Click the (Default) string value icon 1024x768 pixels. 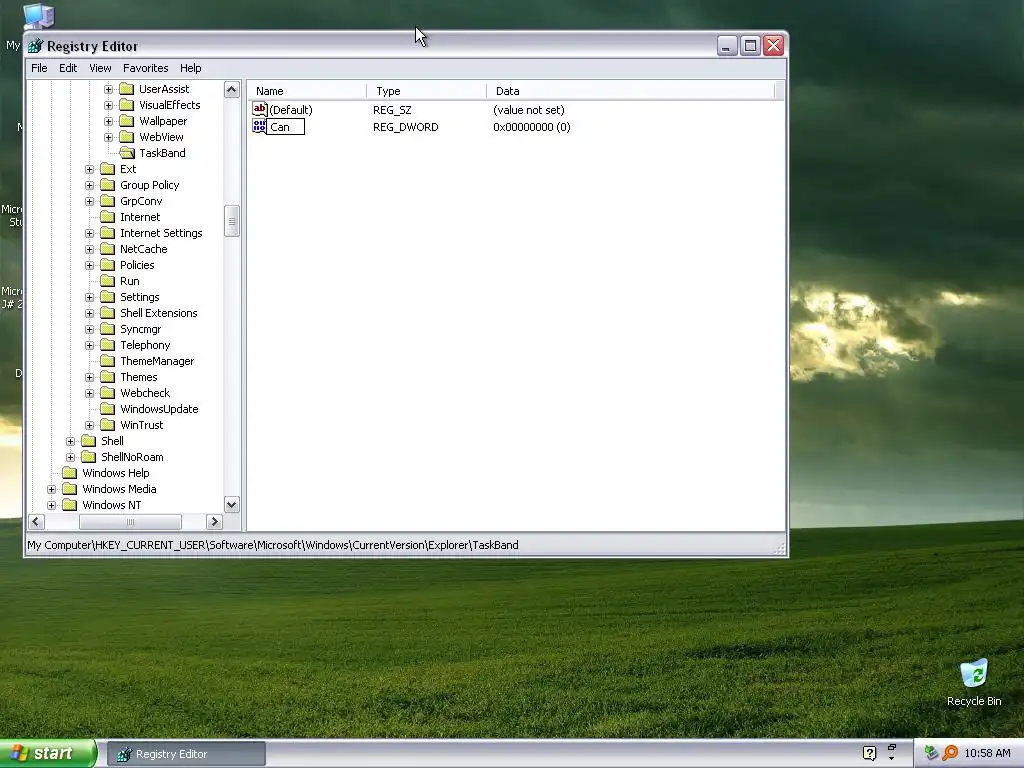259,109
